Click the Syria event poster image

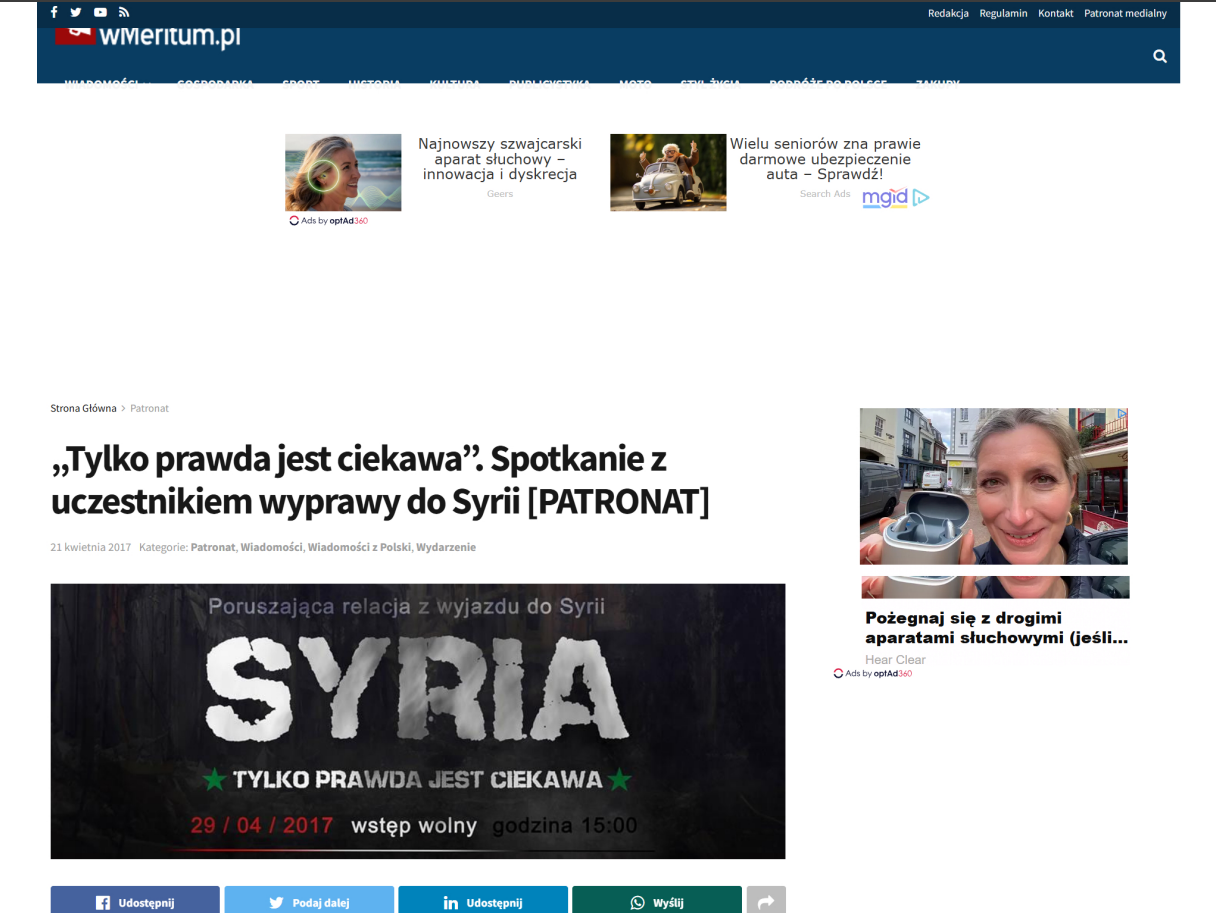pos(417,721)
